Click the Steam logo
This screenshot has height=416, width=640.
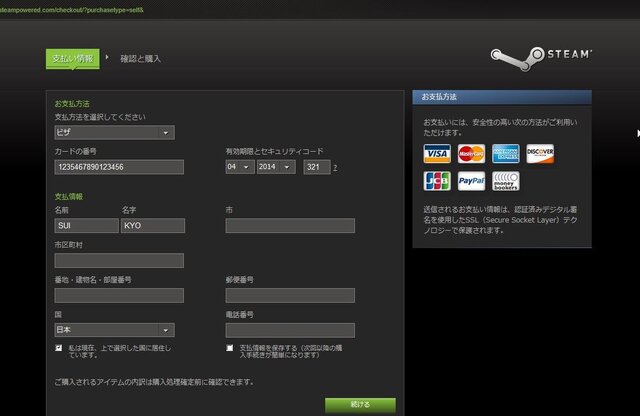click(x=541, y=56)
